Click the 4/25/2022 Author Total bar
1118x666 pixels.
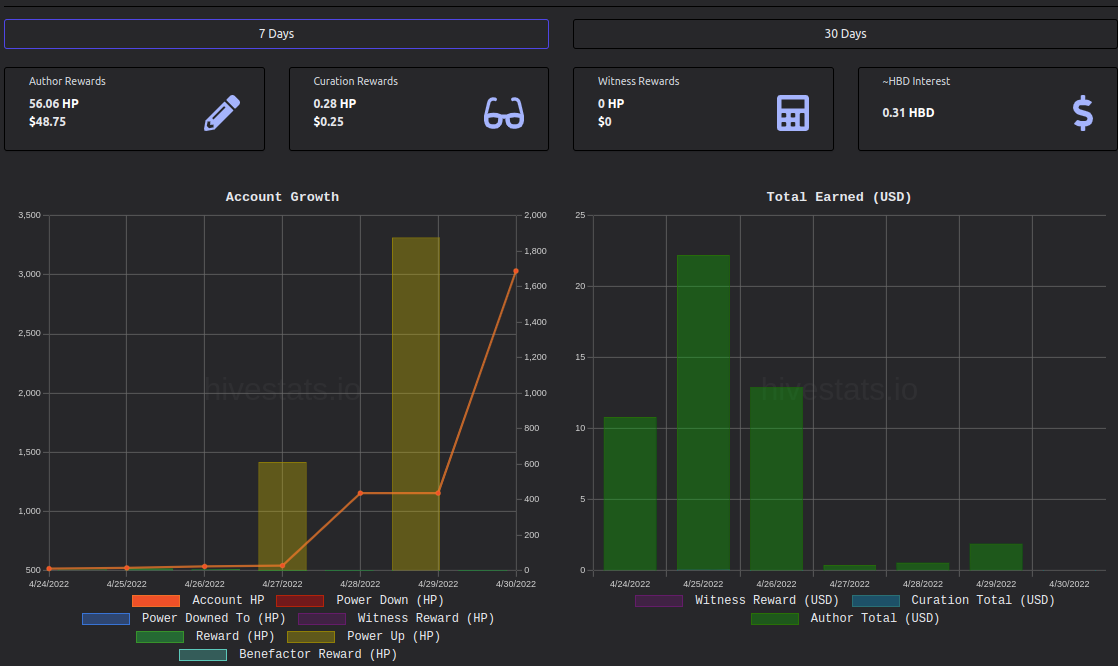(x=703, y=412)
